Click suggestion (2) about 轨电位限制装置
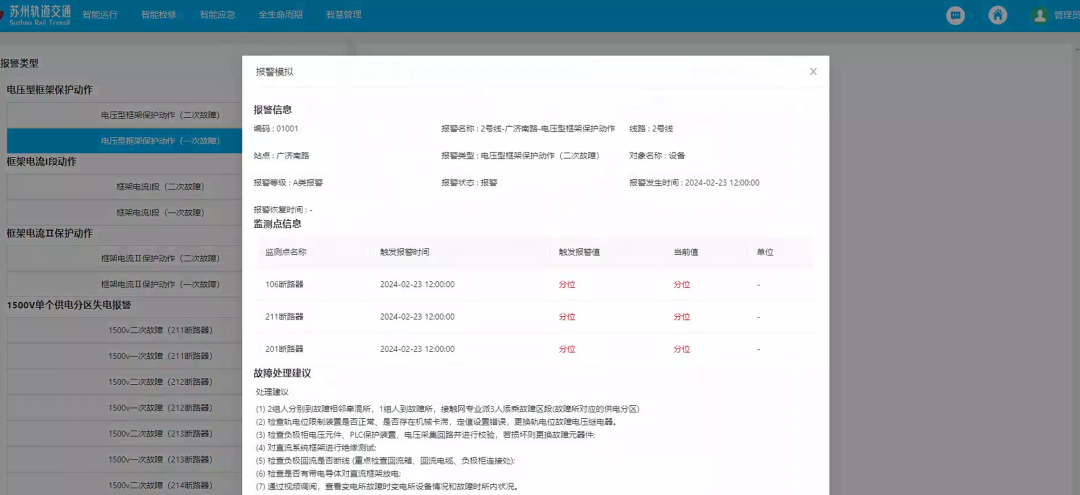 (x=437, y=421)
